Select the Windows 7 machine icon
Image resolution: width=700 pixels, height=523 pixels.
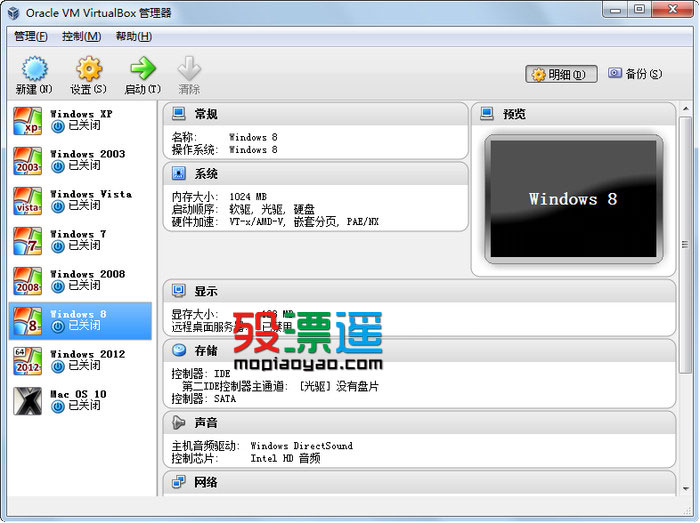point(28,241)
